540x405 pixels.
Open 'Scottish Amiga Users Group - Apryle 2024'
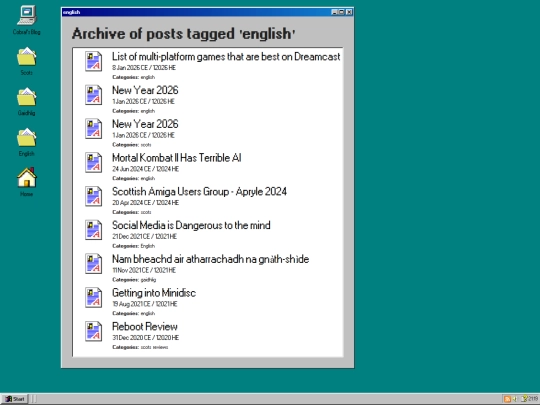click(199, 191)
